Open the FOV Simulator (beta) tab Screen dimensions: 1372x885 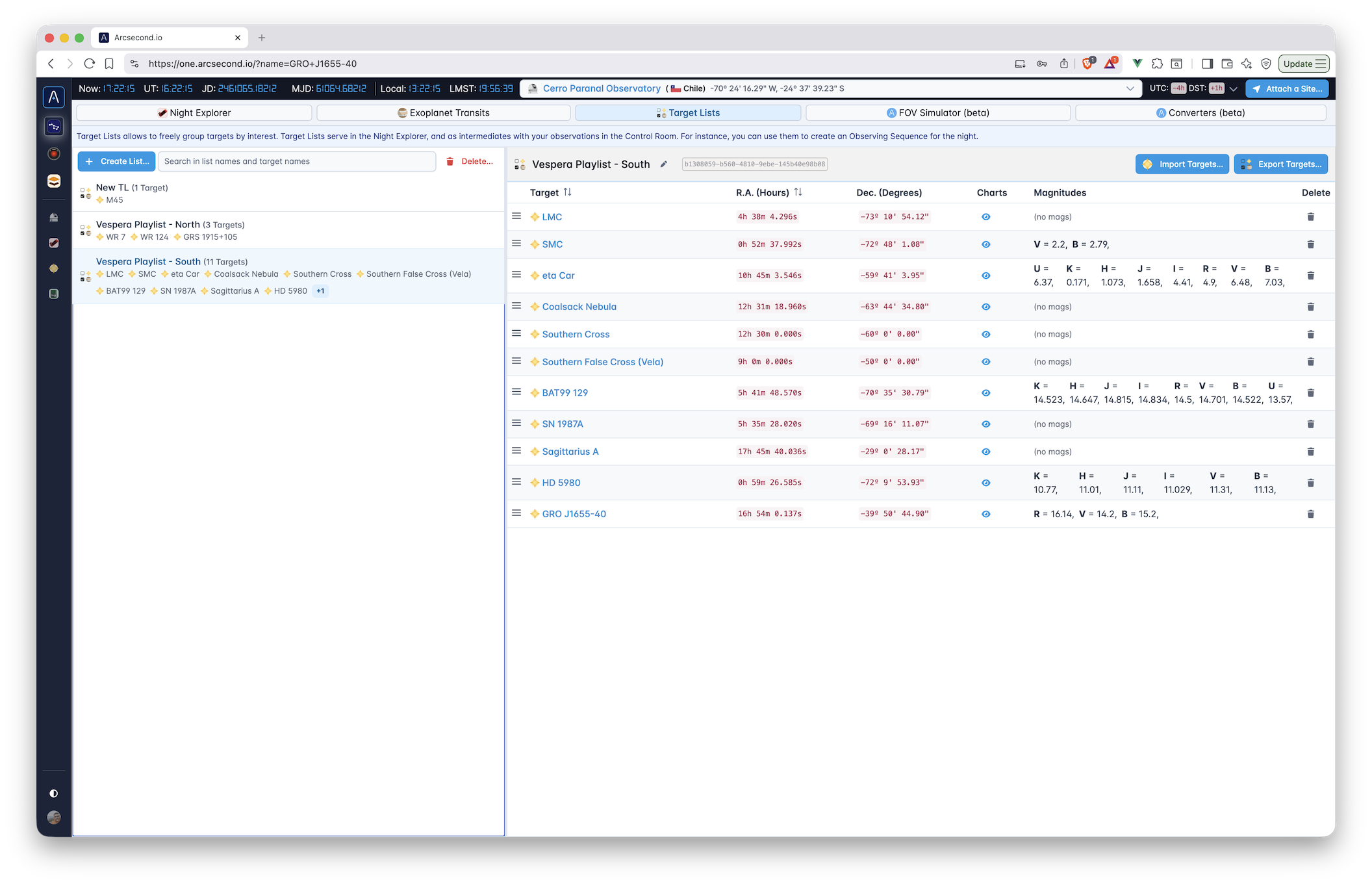click(938, 113)
